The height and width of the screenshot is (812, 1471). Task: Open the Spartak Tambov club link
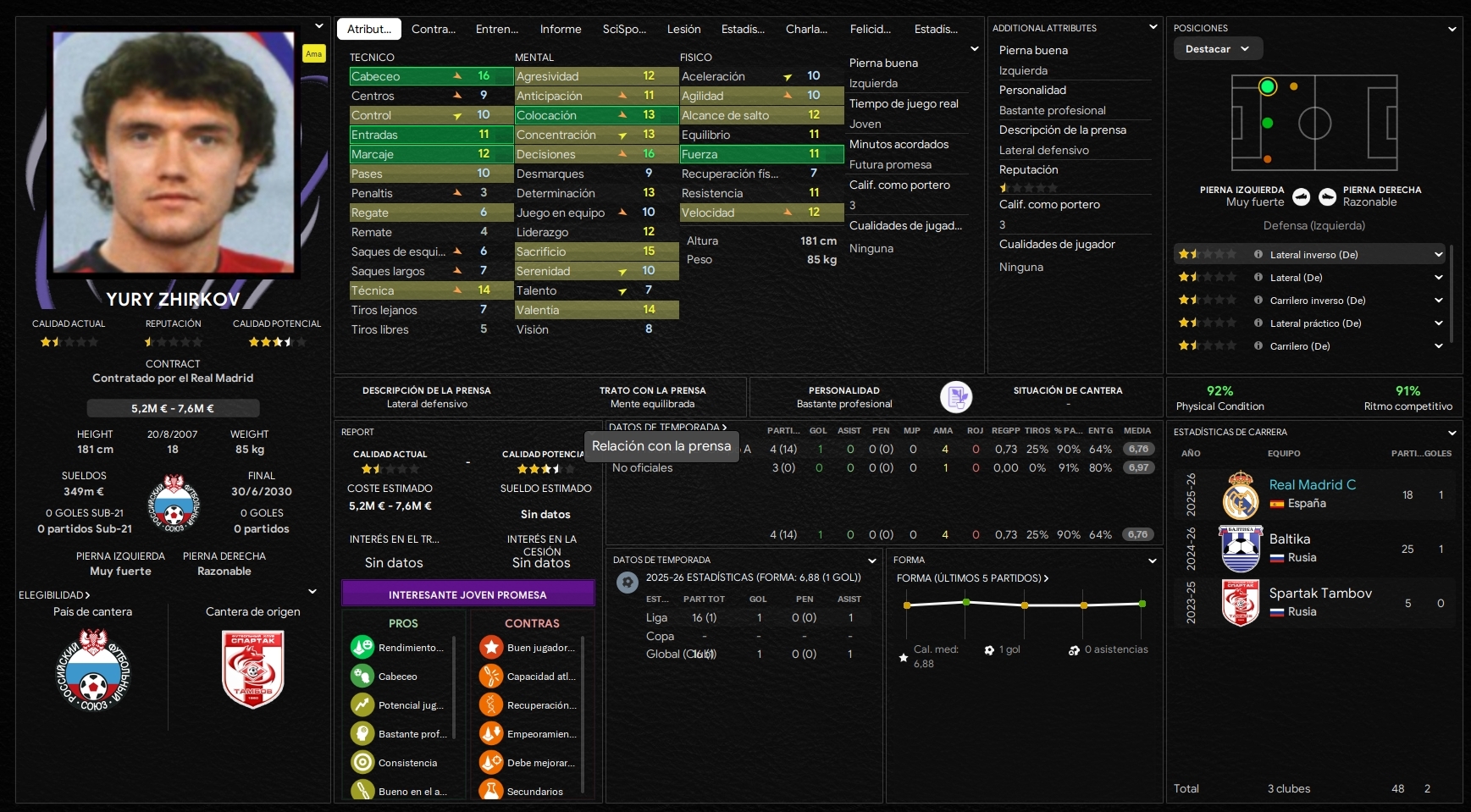point(1320,594)
